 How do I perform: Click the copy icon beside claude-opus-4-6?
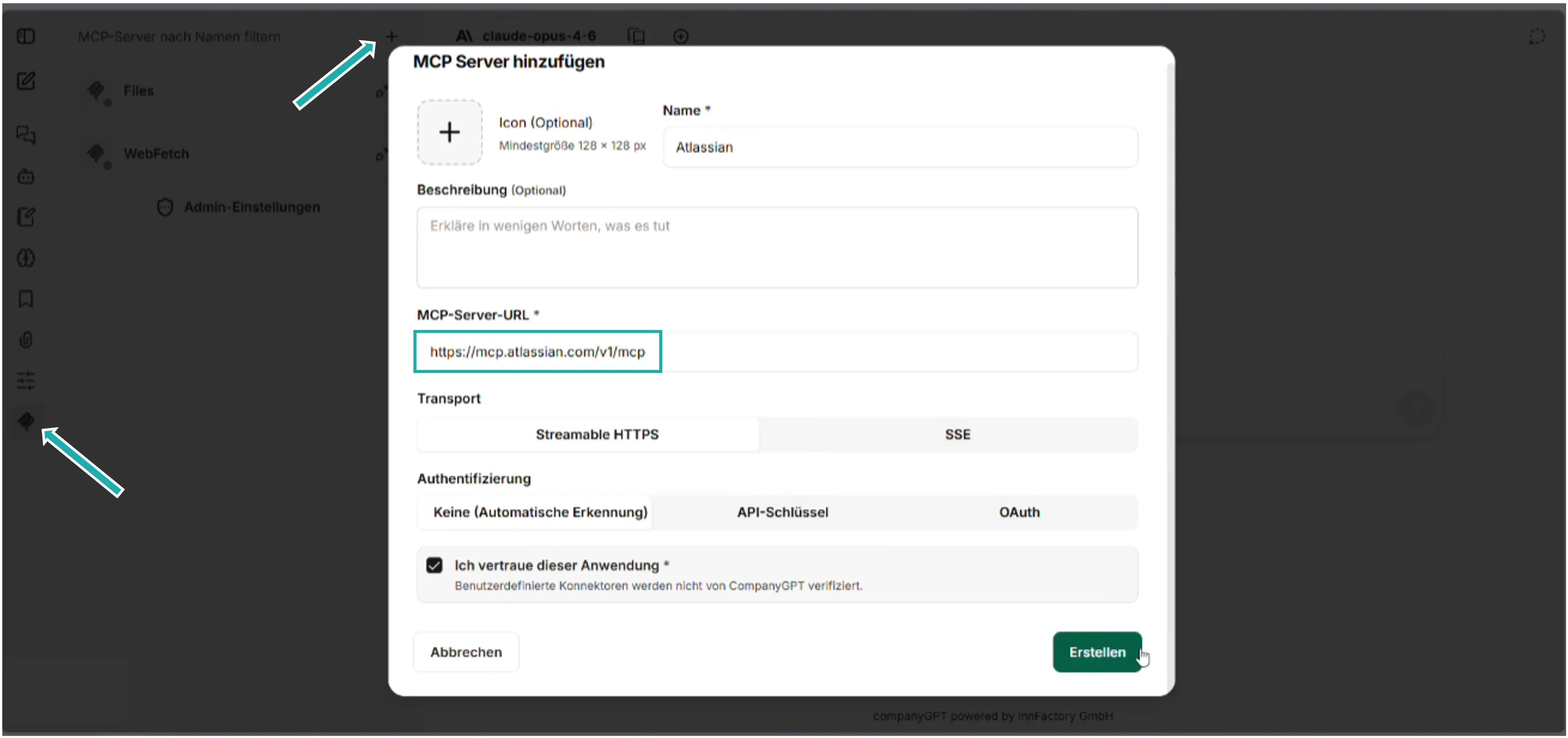636,37
